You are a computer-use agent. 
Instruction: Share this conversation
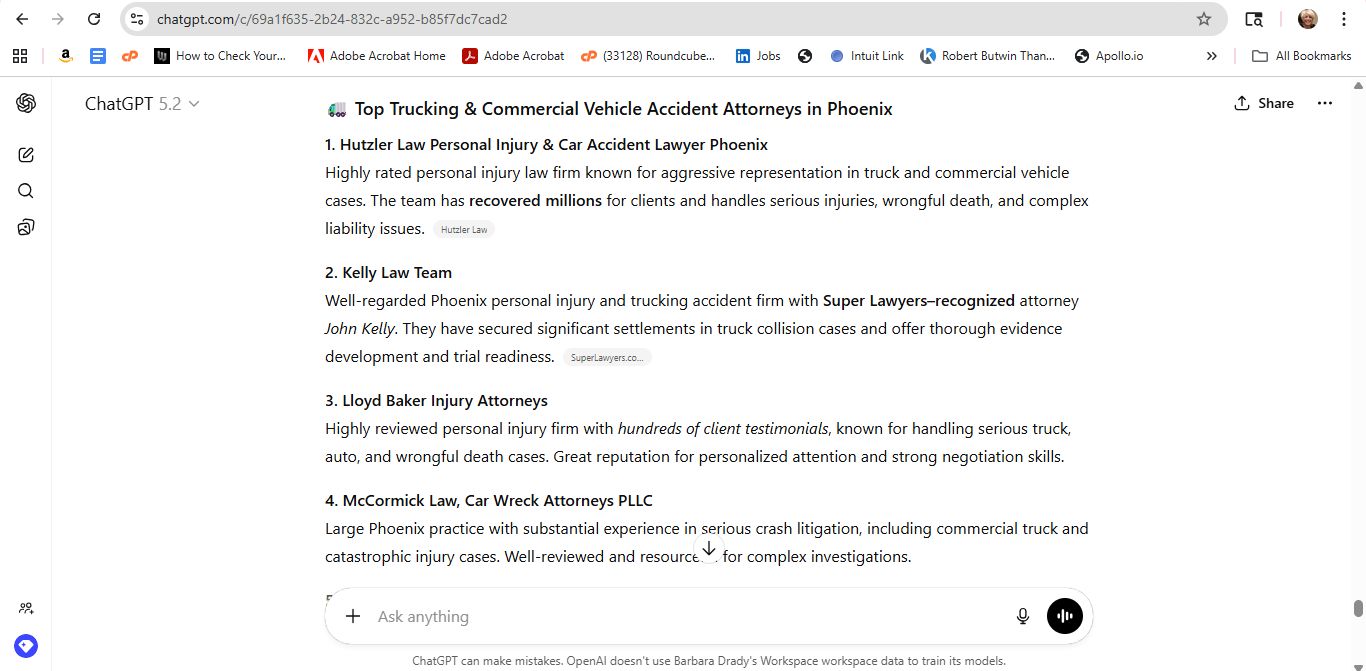(1264, 103)
